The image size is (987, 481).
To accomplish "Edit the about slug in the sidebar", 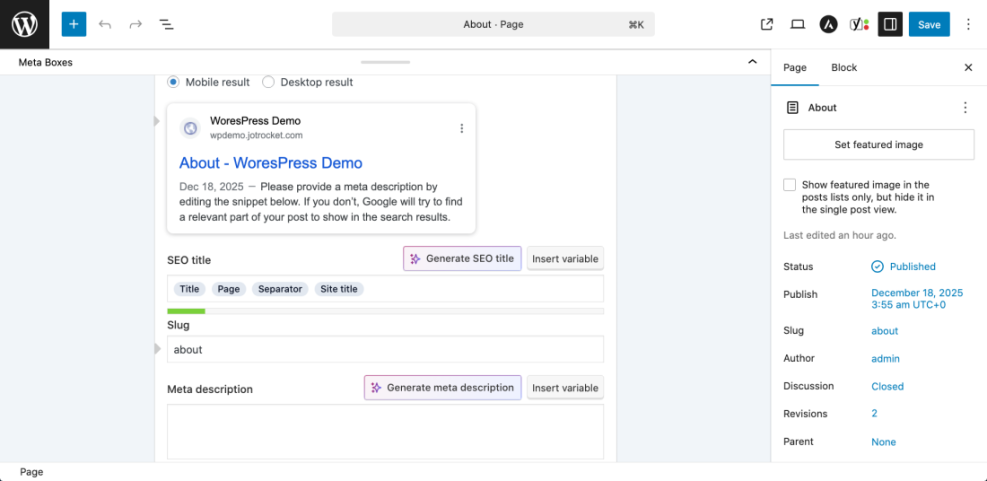I will pyautogui.click(x=884, y=331).
